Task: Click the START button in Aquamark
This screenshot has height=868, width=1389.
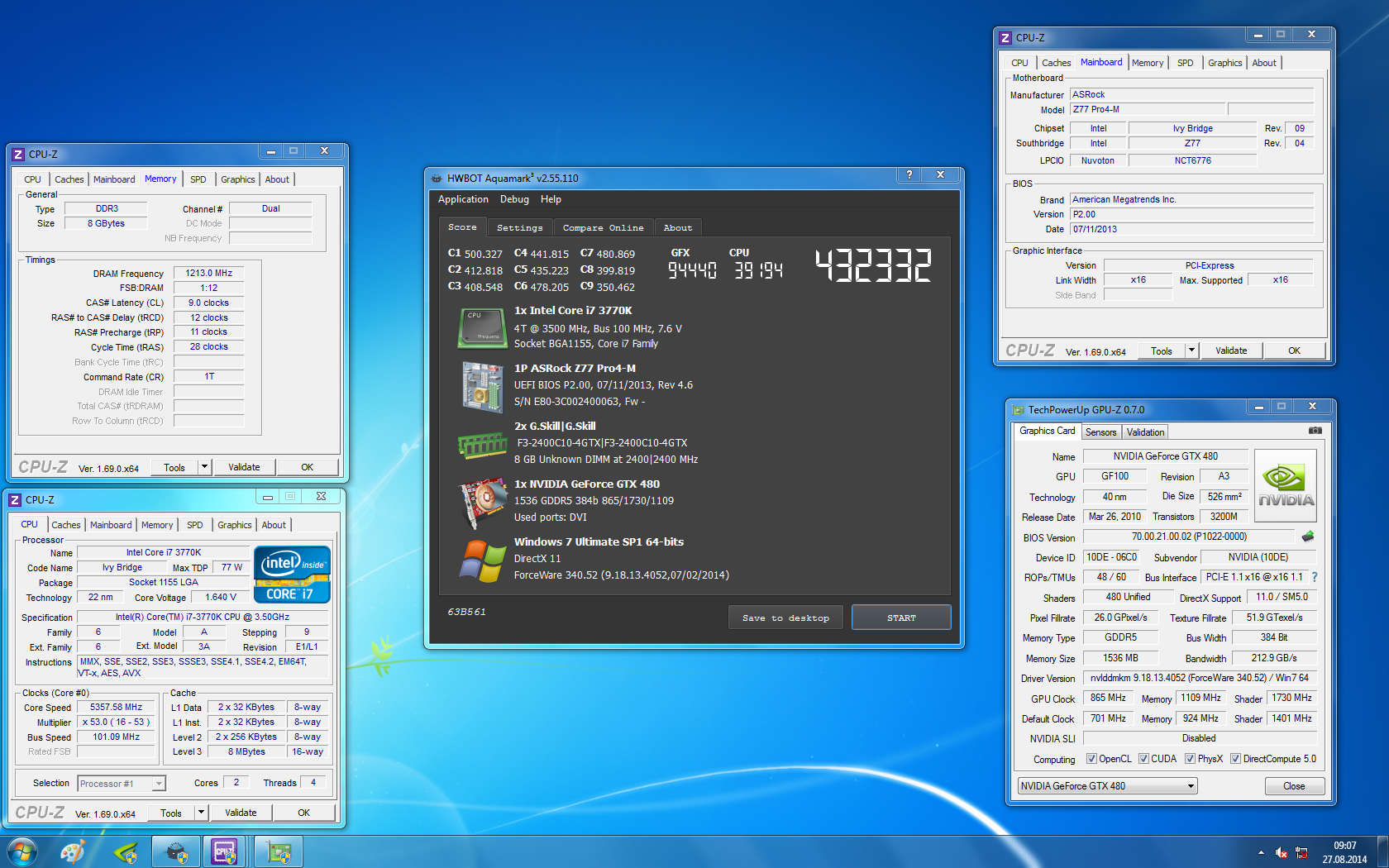Action: [x=901, y=618]
